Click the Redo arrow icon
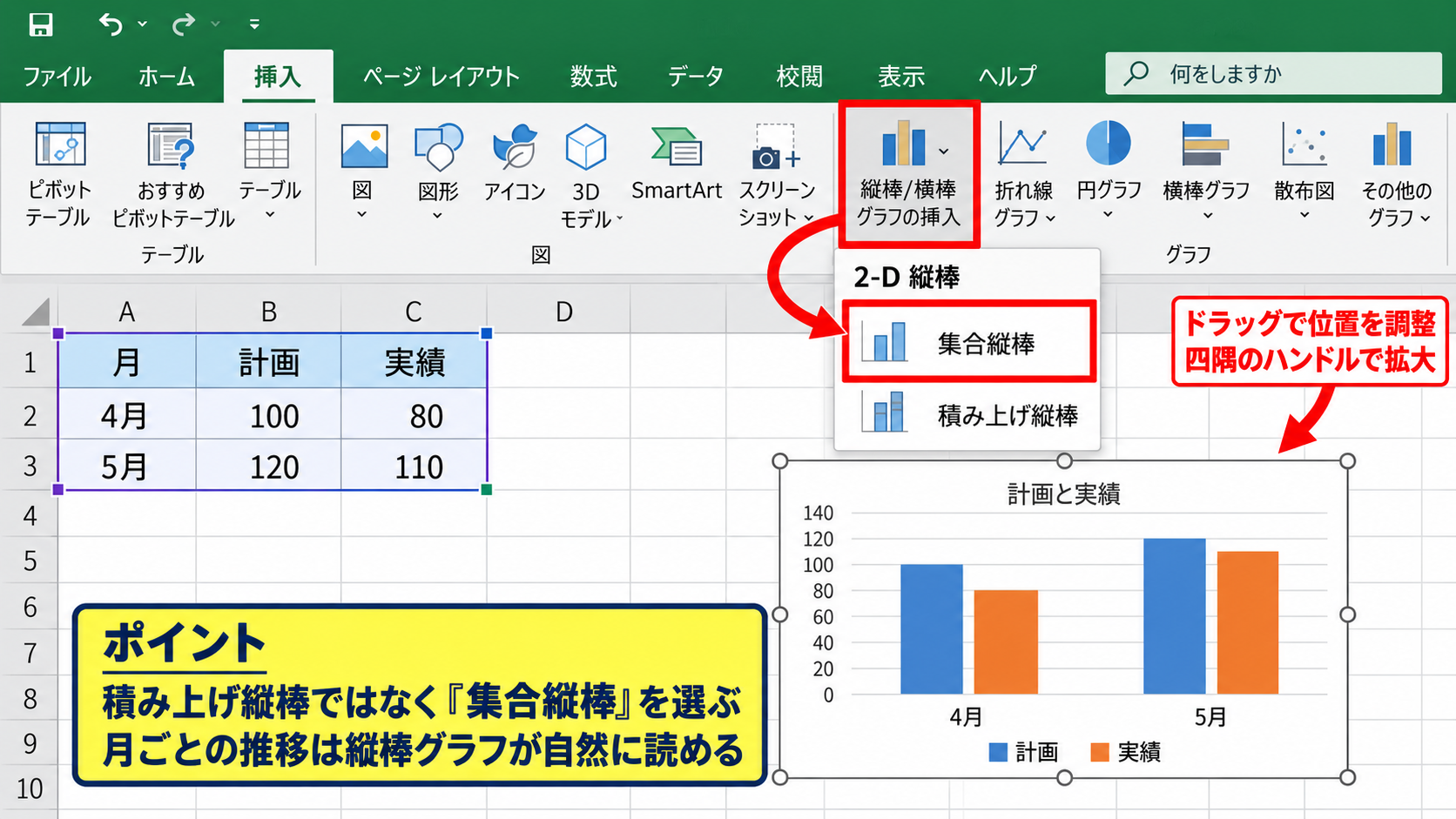This screenshot has width=1456, height=819. click(183, 24)
